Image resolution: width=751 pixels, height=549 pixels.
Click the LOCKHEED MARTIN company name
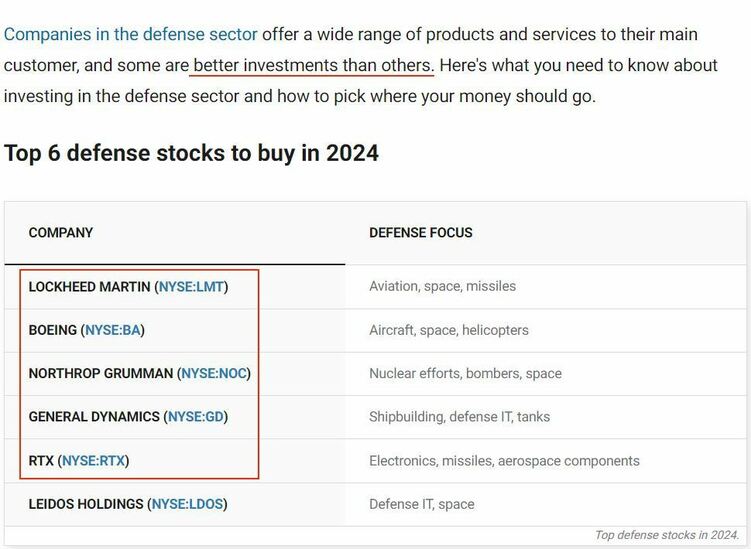(89, 286)
